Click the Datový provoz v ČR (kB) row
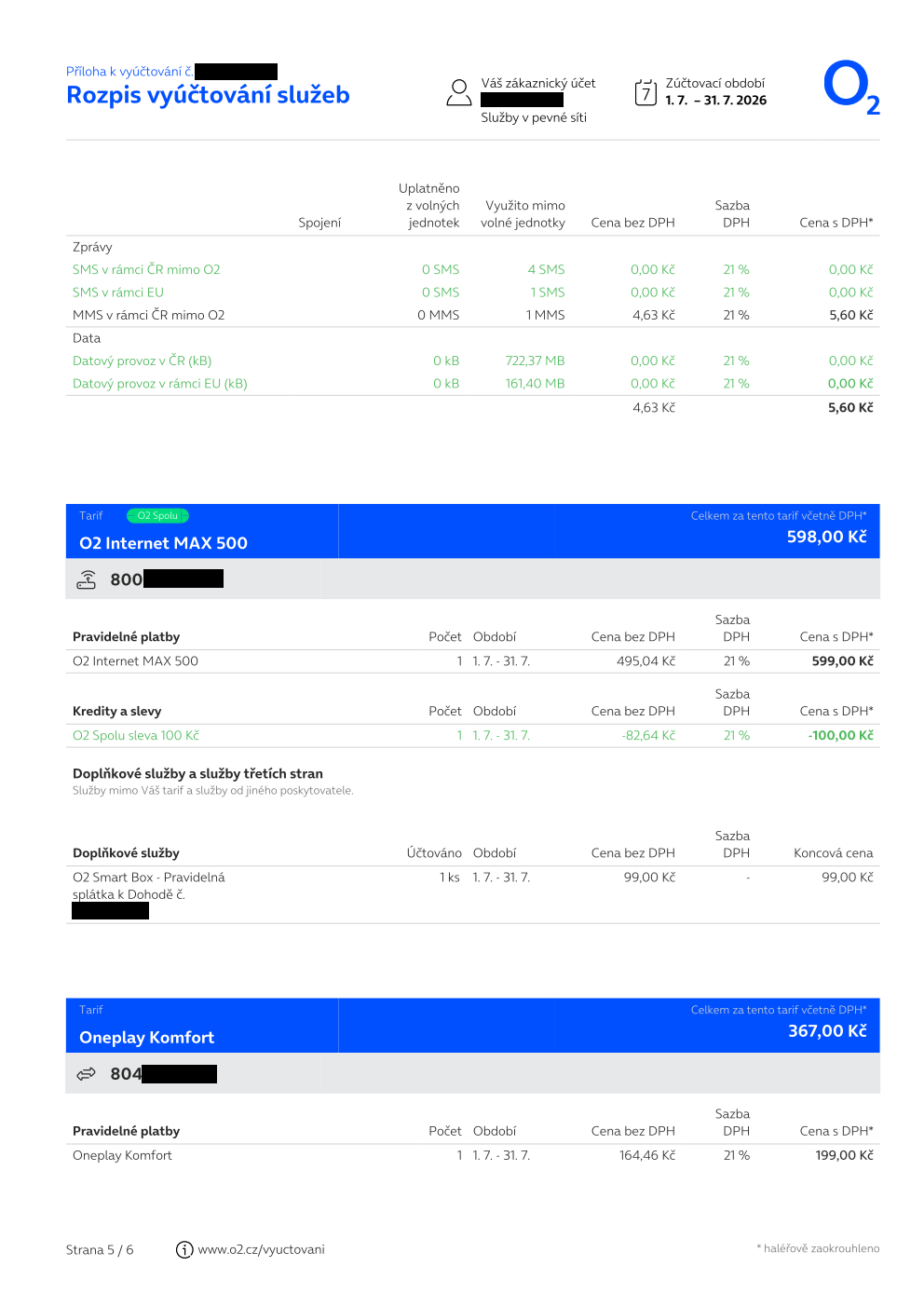The height and width of the screenshot is (1307, 924). coord(472,361)
